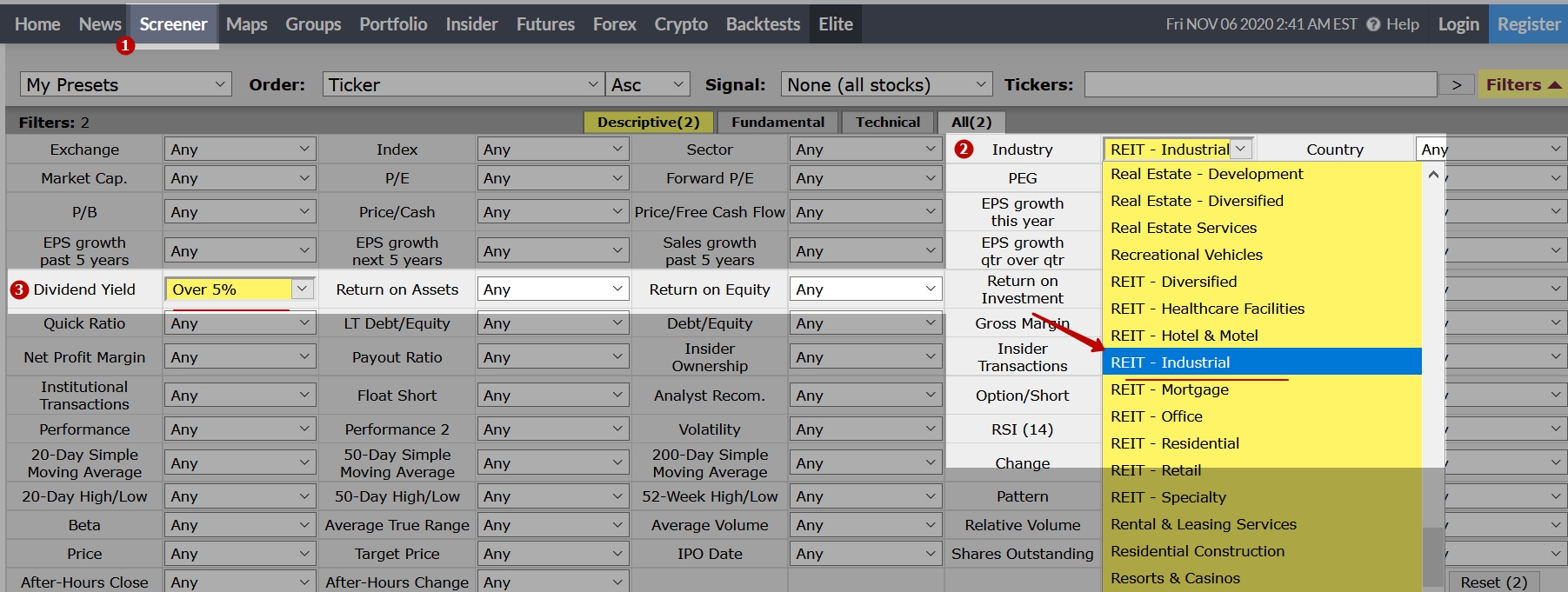Click the tickers go arrow button
1568x592 pixels.
pyautogui.click(x=1456, y=84)
